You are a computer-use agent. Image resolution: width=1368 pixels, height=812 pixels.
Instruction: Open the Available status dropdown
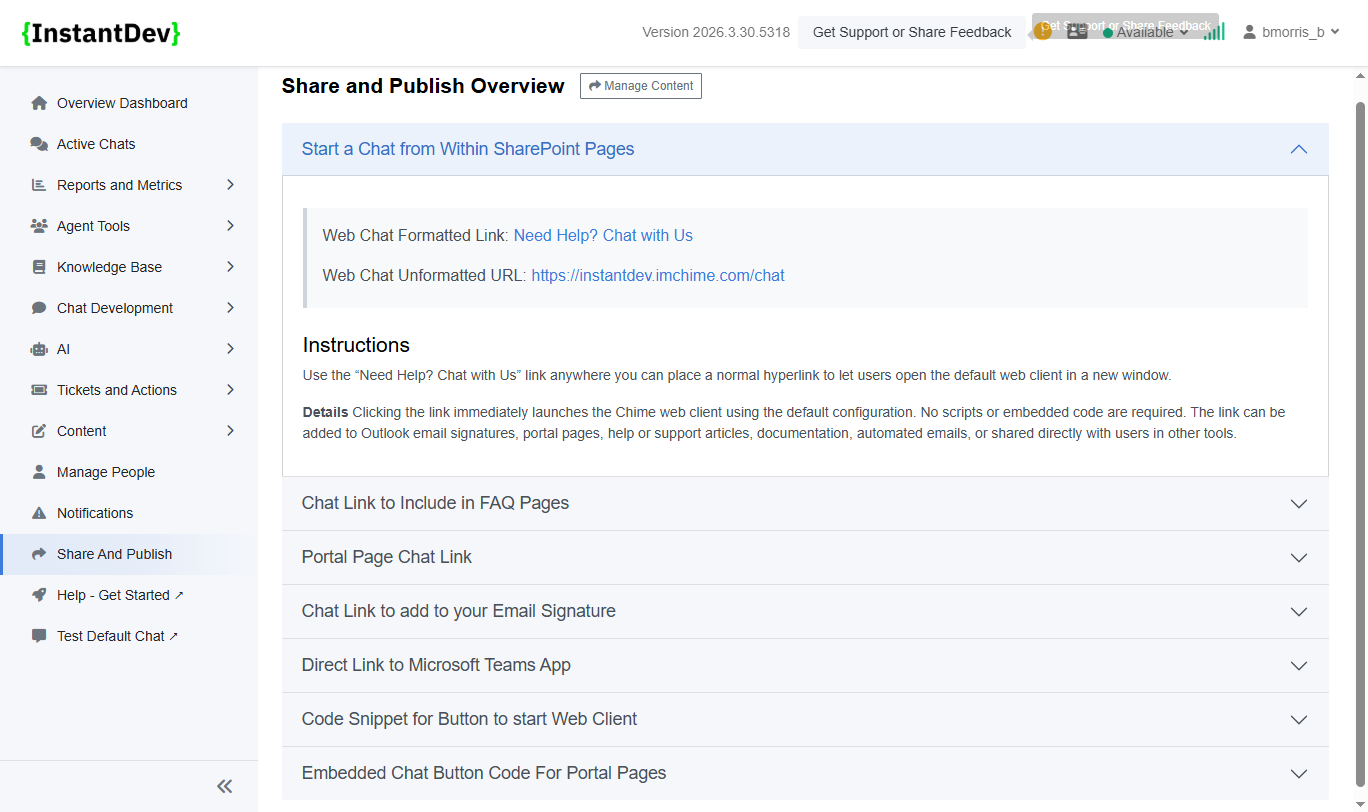point(1146,32)
